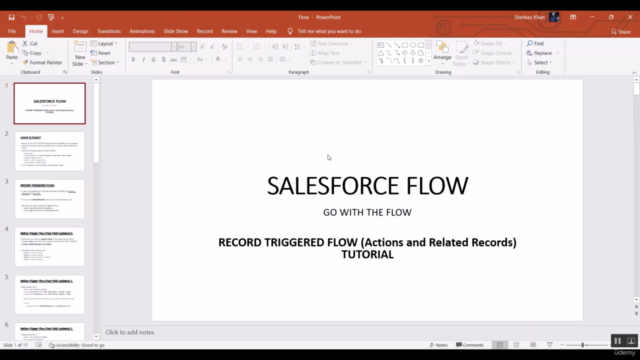Toggle Notes pane in status bar

tap(438, 345)
